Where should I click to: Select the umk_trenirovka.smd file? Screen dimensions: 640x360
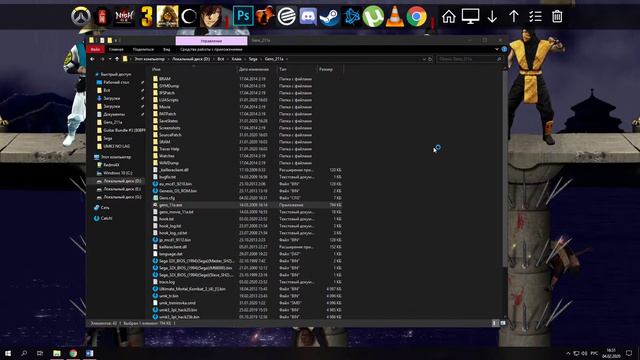(x=177, y=303)
